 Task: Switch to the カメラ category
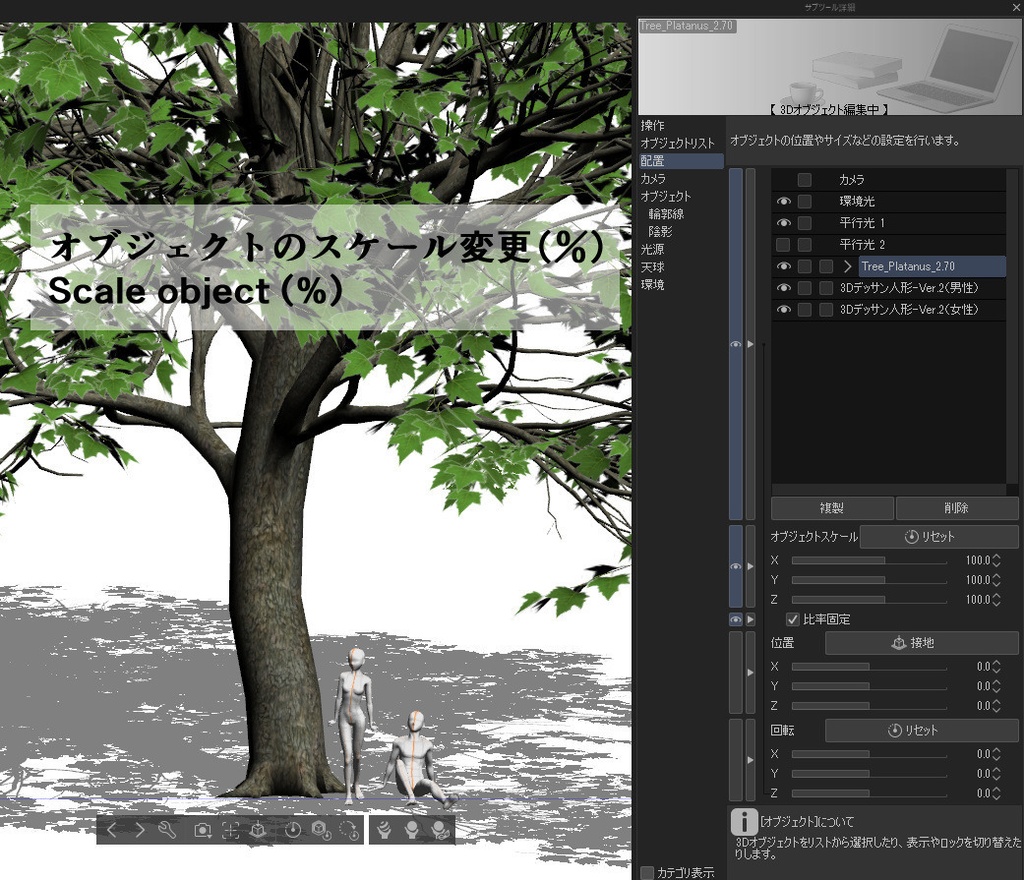pos(655,177)
